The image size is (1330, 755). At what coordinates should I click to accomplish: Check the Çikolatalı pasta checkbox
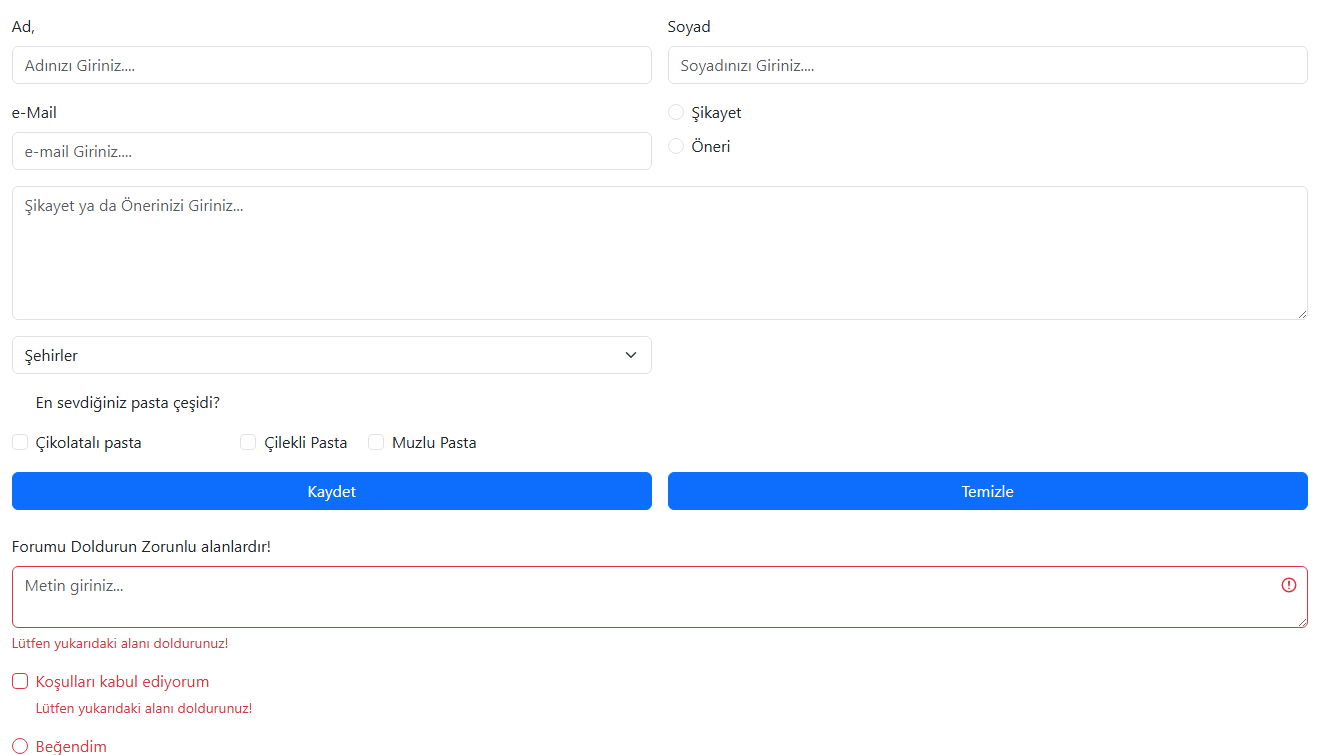point(20,442)
